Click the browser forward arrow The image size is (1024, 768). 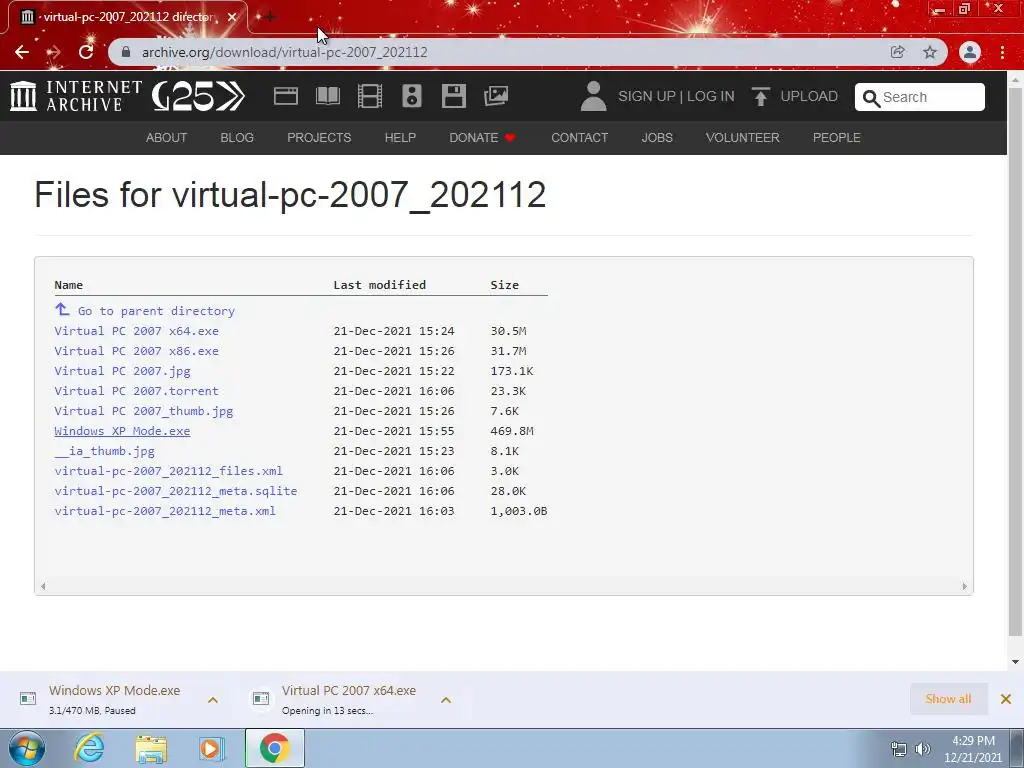pyautogui.click(x=54, y=52)
